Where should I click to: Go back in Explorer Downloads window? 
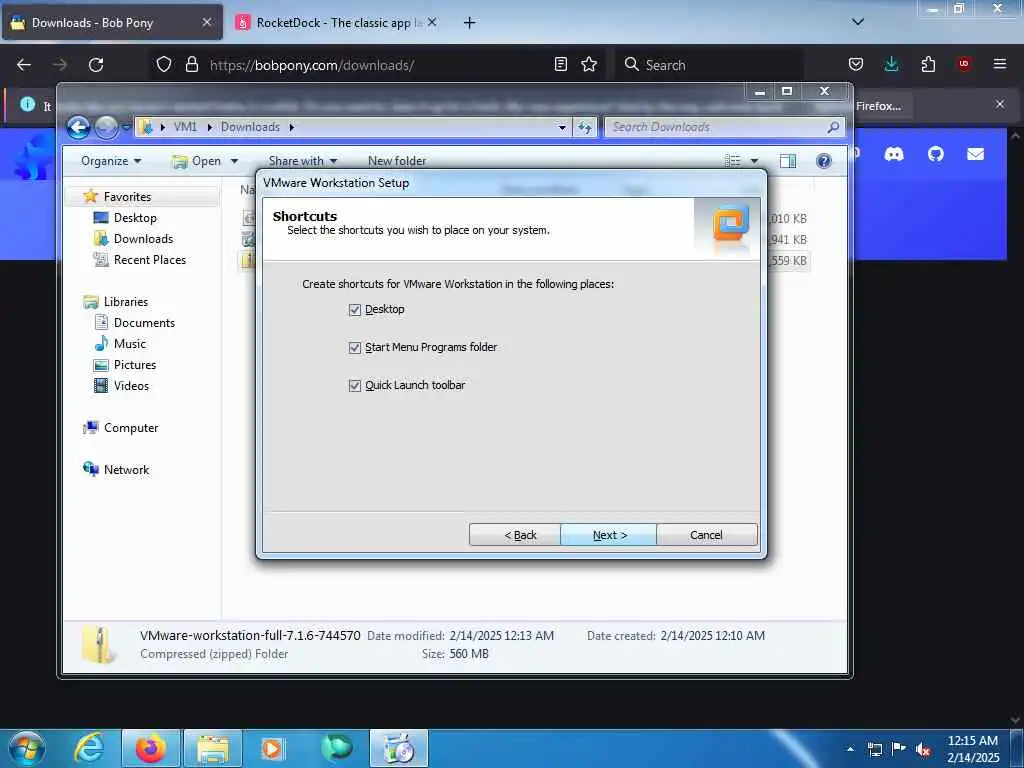pos(78,127)
